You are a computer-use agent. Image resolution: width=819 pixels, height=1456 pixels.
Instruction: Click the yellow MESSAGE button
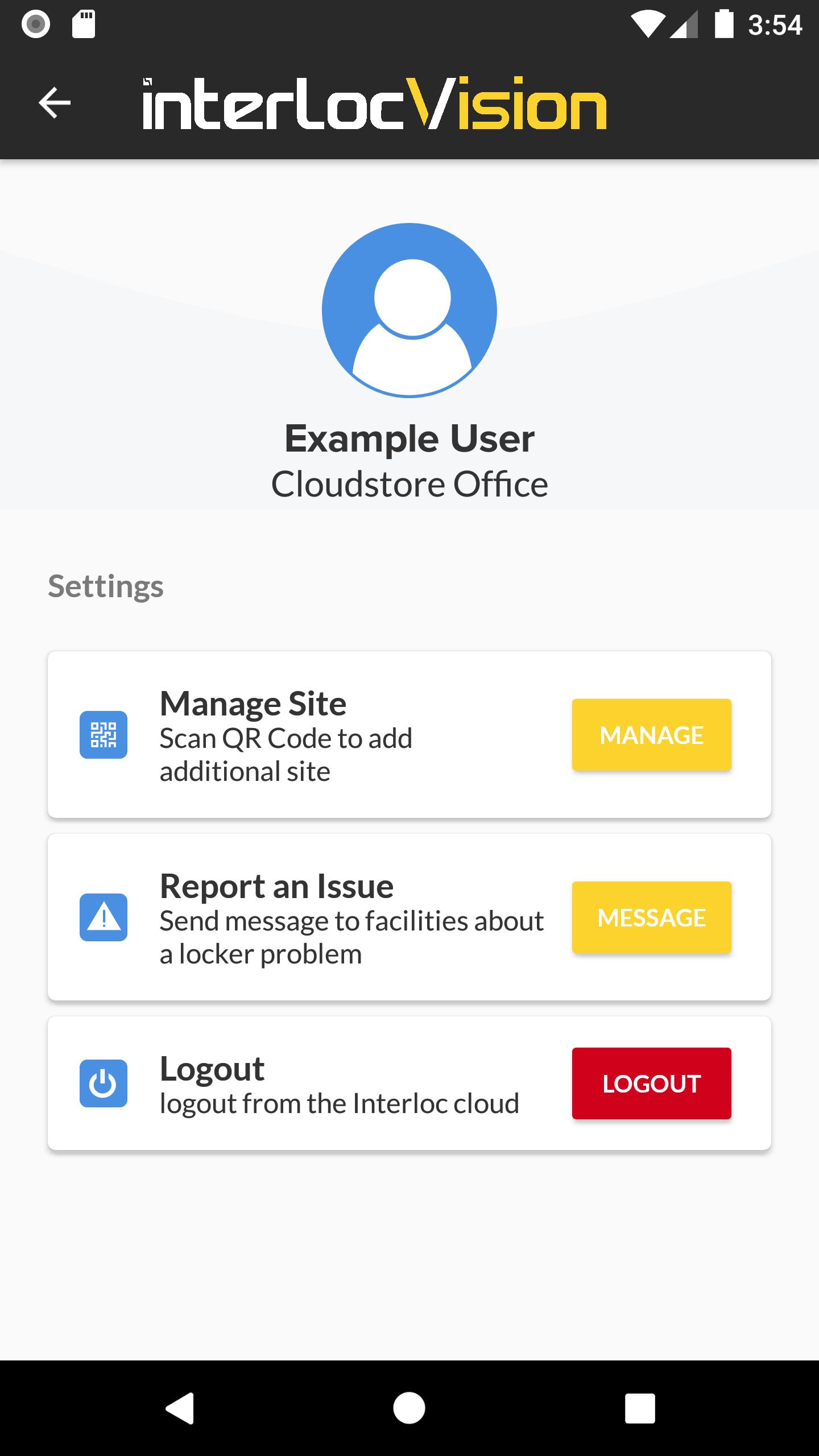(652, 917)
